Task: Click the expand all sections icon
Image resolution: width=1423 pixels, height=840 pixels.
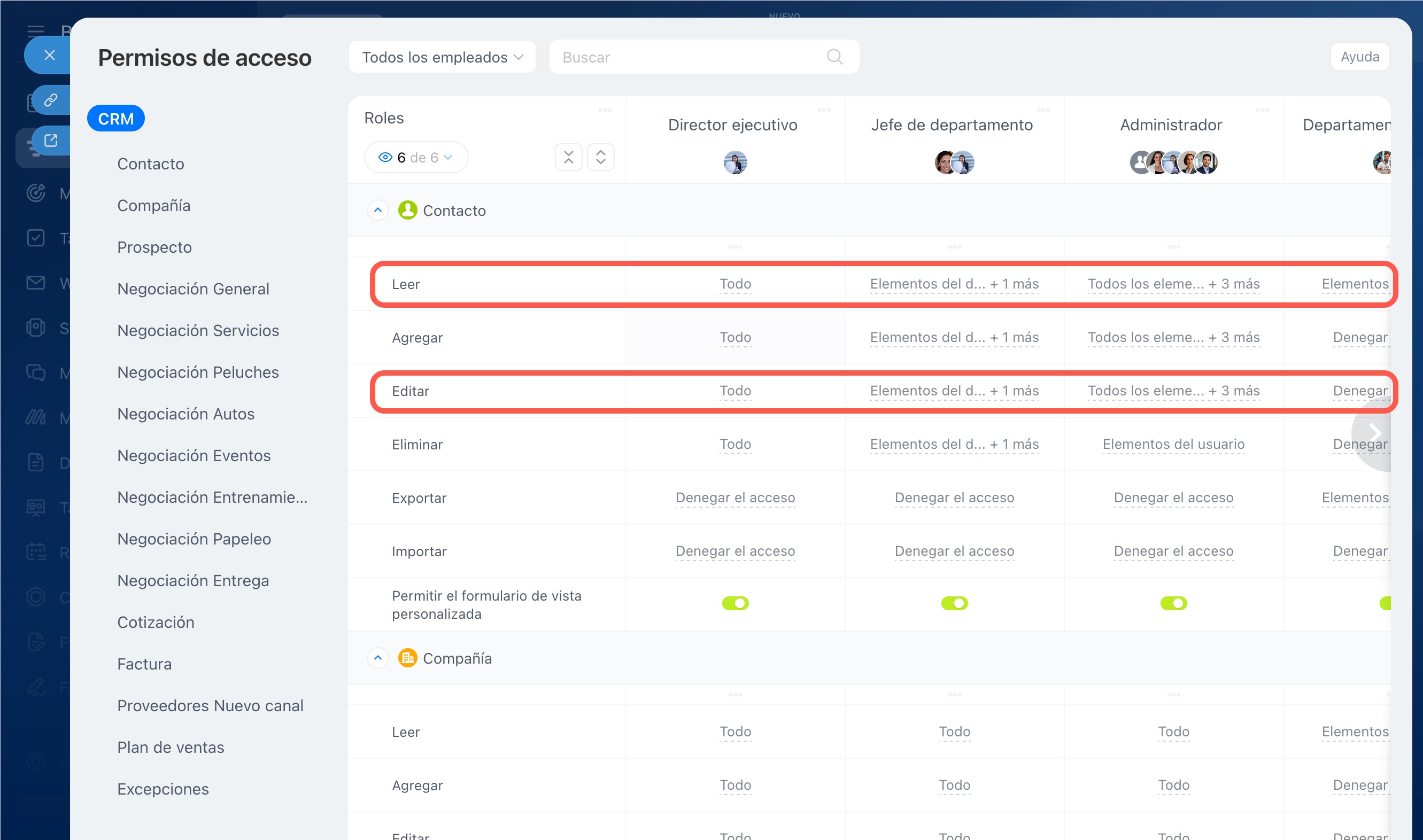Action: (600, 157)
